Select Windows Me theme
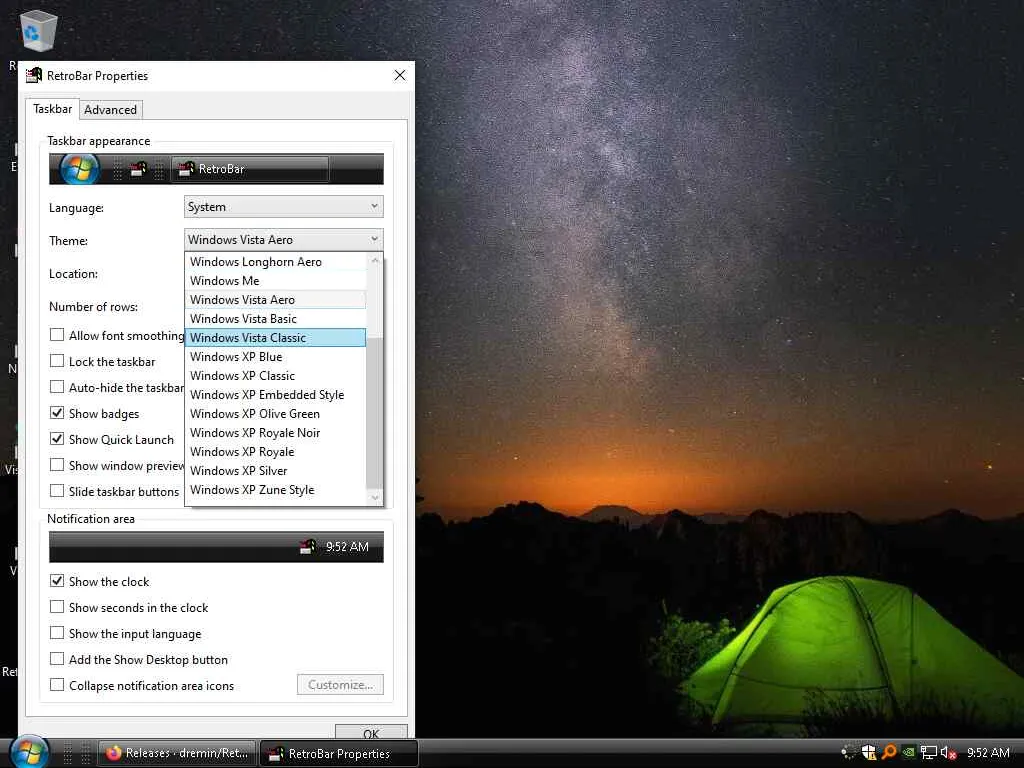 (x=276, y=281)
